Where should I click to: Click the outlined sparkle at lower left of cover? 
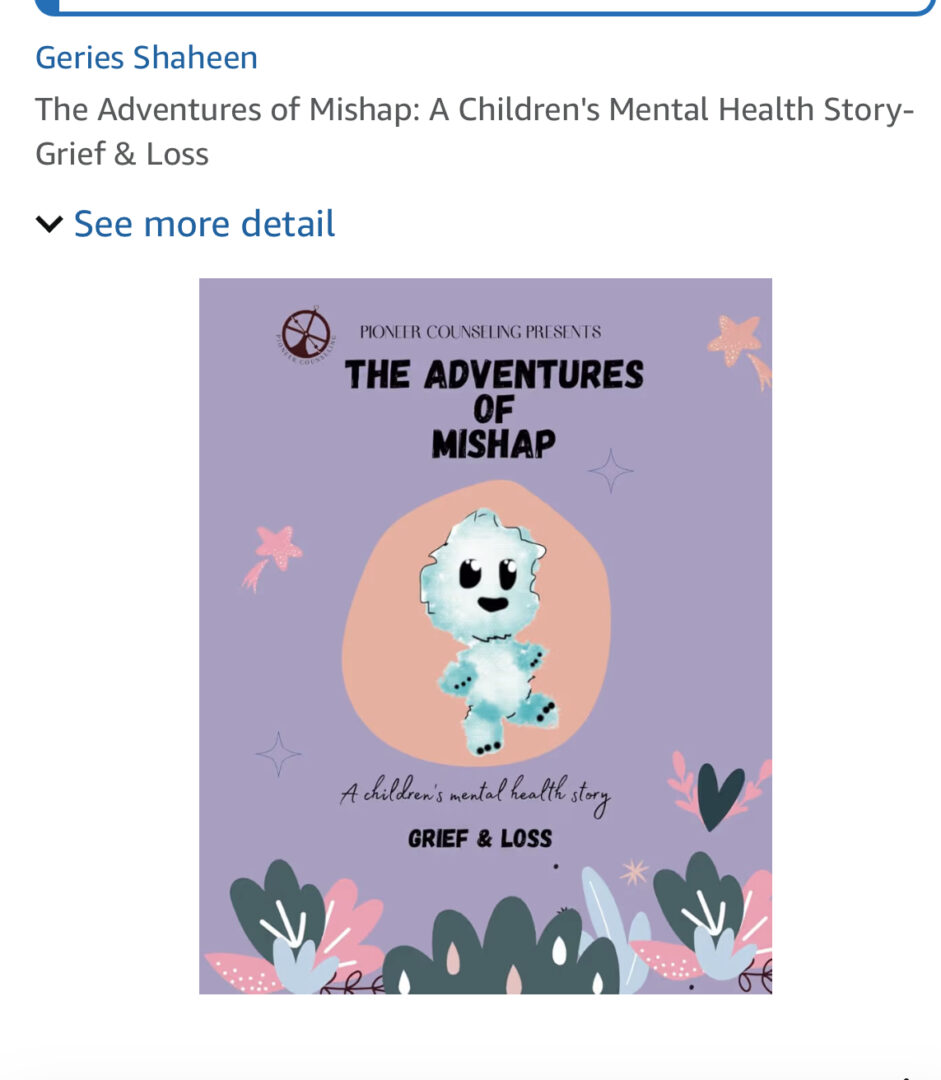pos(278,754)
